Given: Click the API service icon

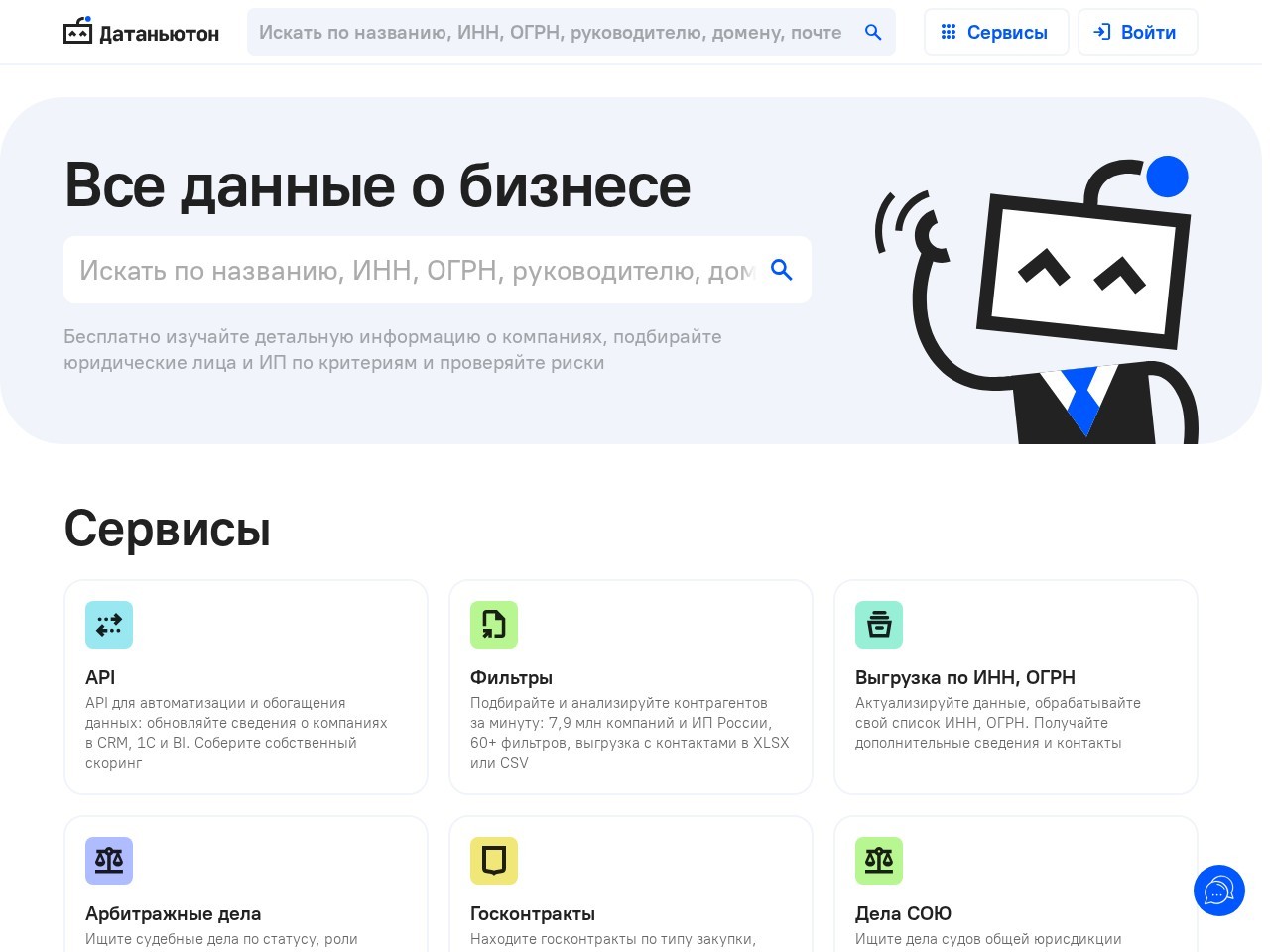Looking at the screenshot, I should tap(109, 625).
